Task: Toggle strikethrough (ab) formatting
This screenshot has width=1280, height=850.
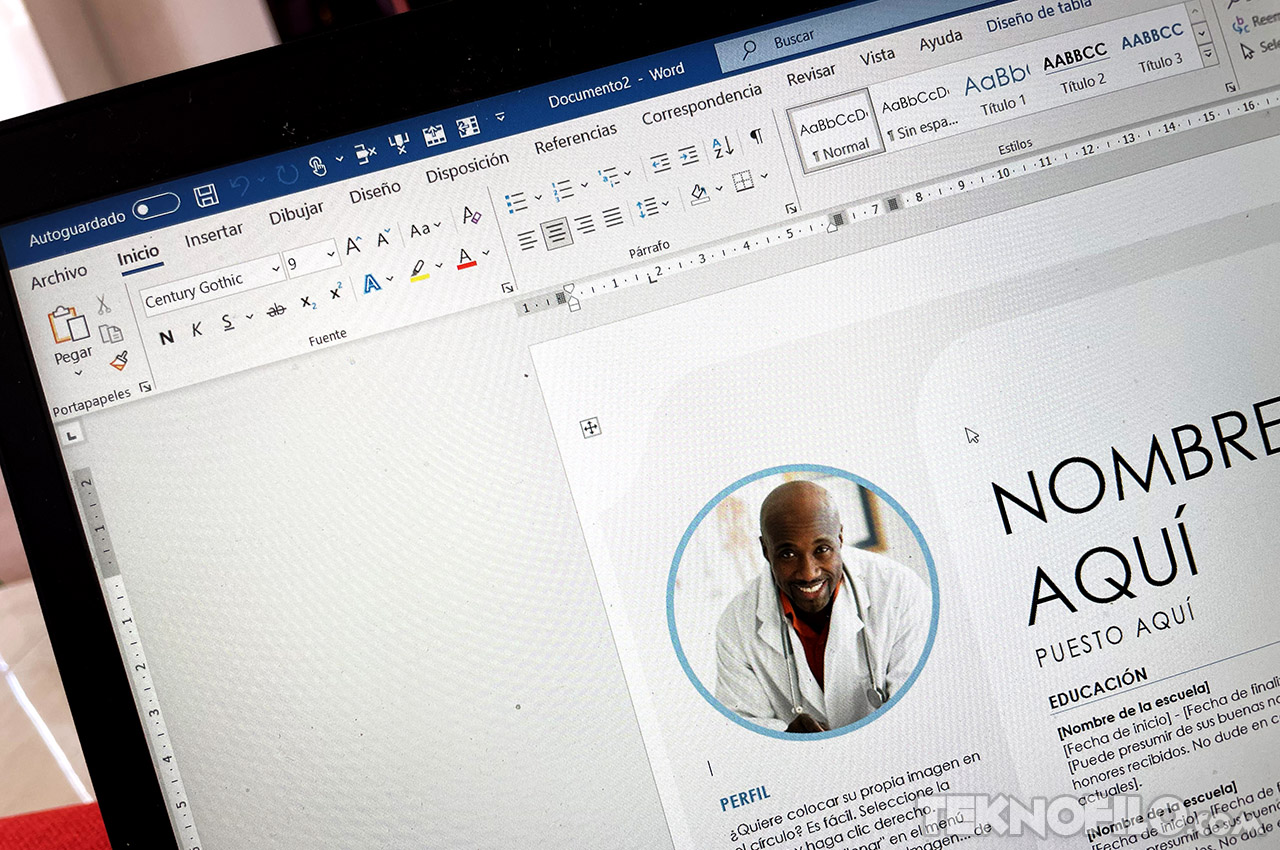Action: click(276, 310)
